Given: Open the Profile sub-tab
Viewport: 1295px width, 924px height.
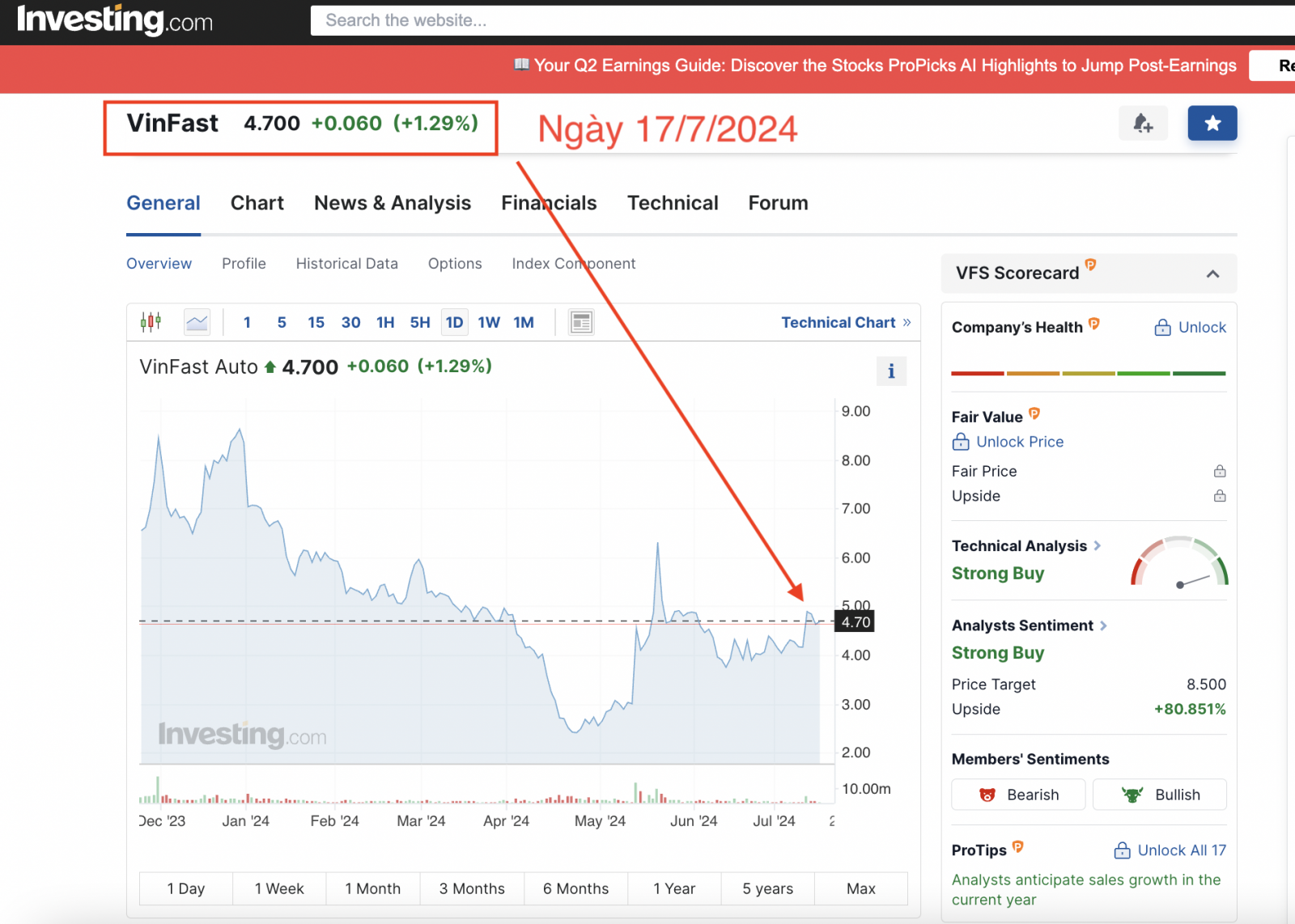Looking at the screenshot, I should (244, 264).
